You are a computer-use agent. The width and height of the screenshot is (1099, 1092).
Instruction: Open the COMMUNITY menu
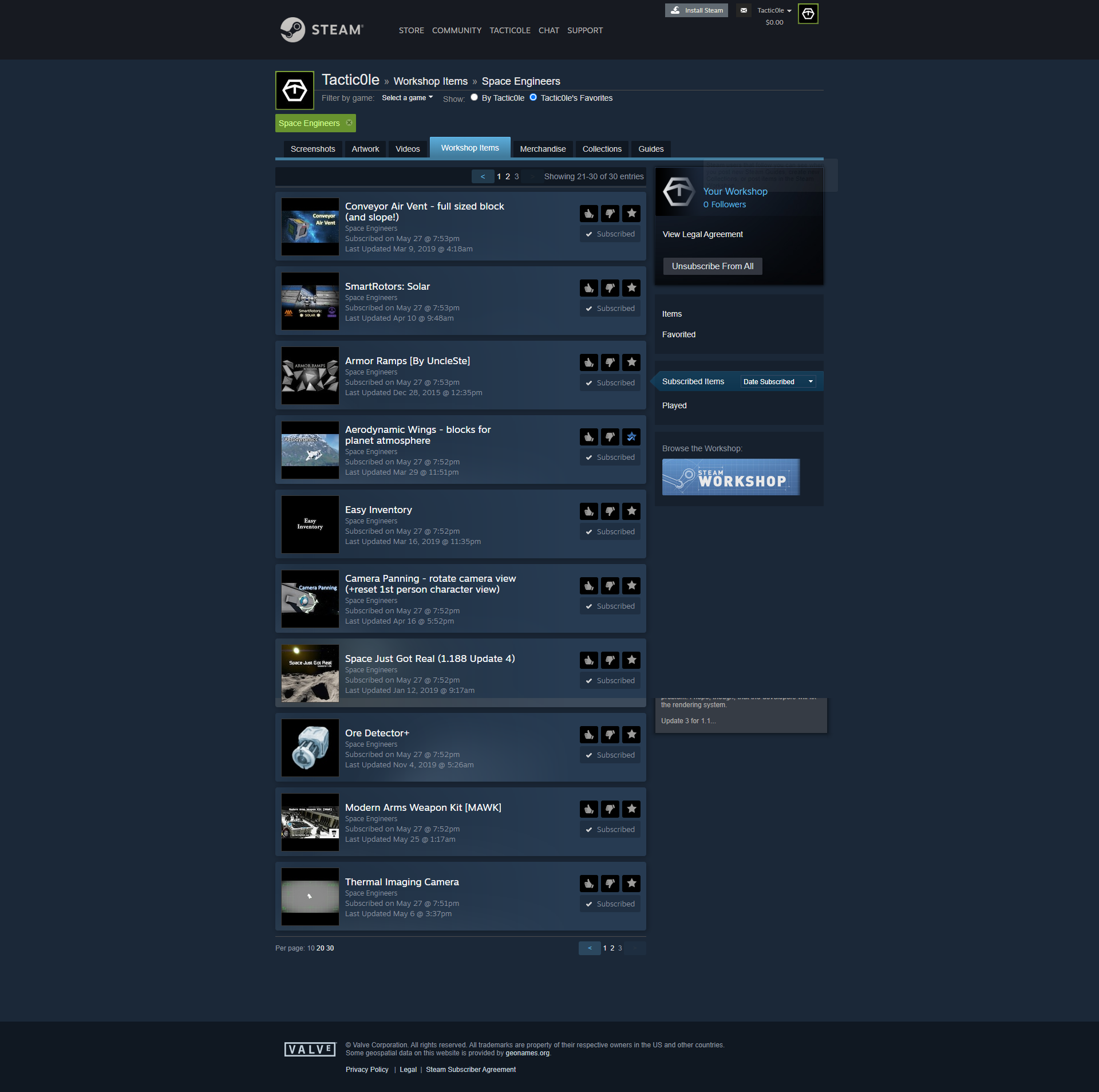[x=456, y=30]
